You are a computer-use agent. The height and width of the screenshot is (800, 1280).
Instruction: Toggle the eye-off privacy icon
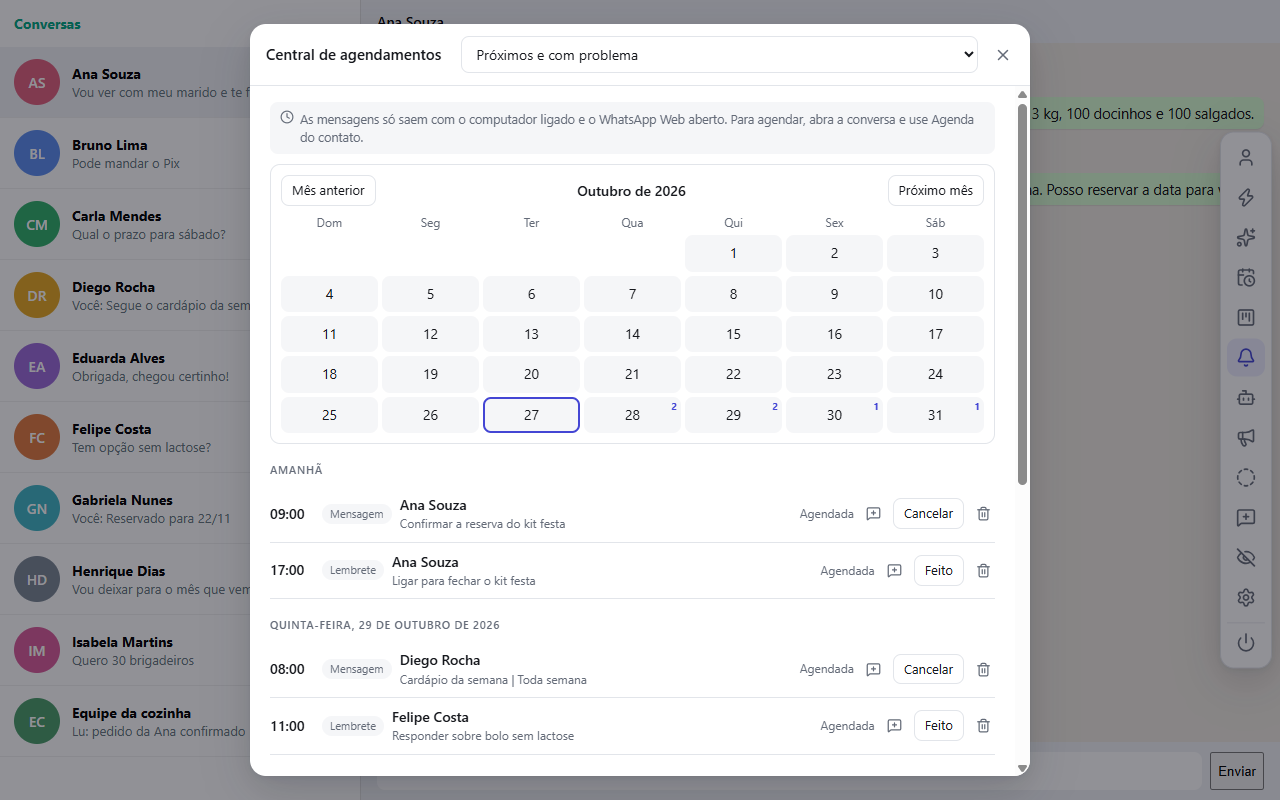1245,557
